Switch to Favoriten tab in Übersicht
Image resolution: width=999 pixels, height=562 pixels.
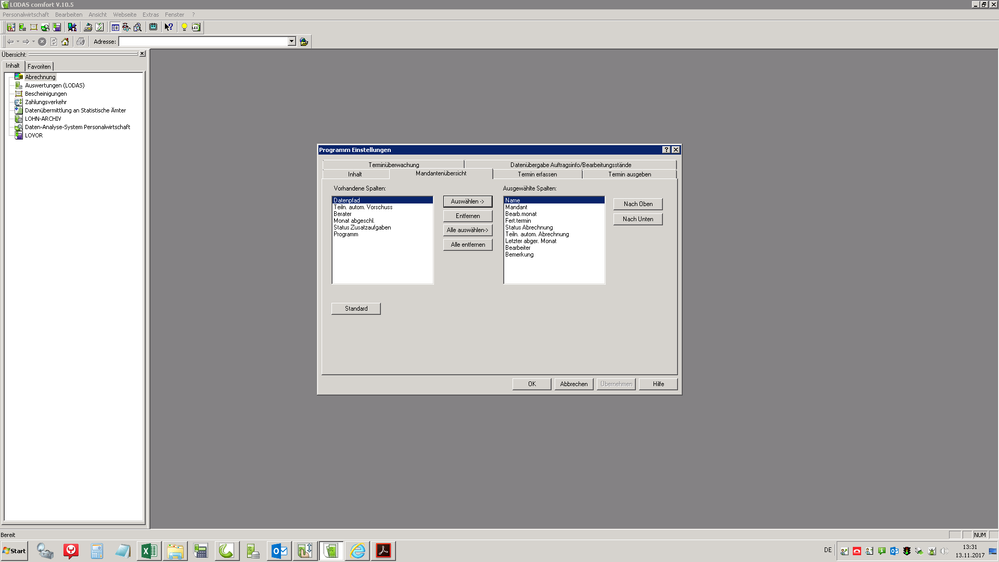point(39,67)
